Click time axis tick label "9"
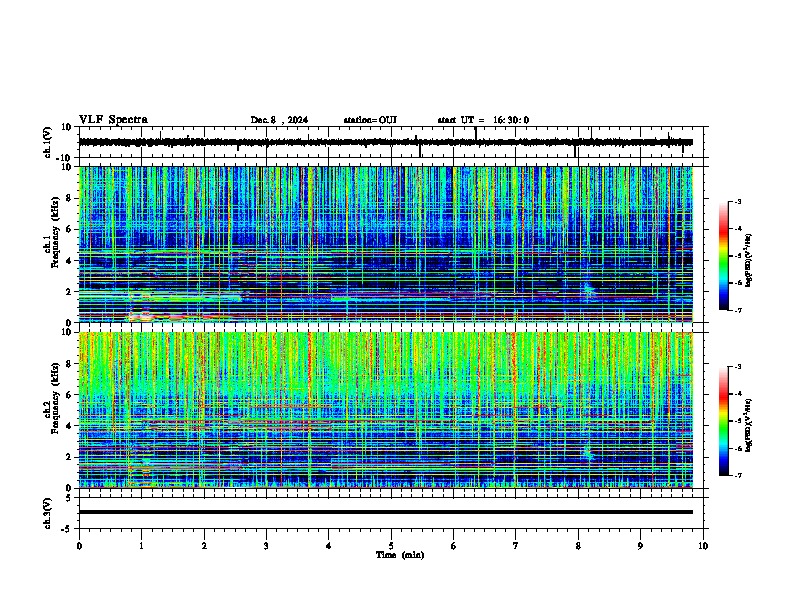 click(640, 546)
